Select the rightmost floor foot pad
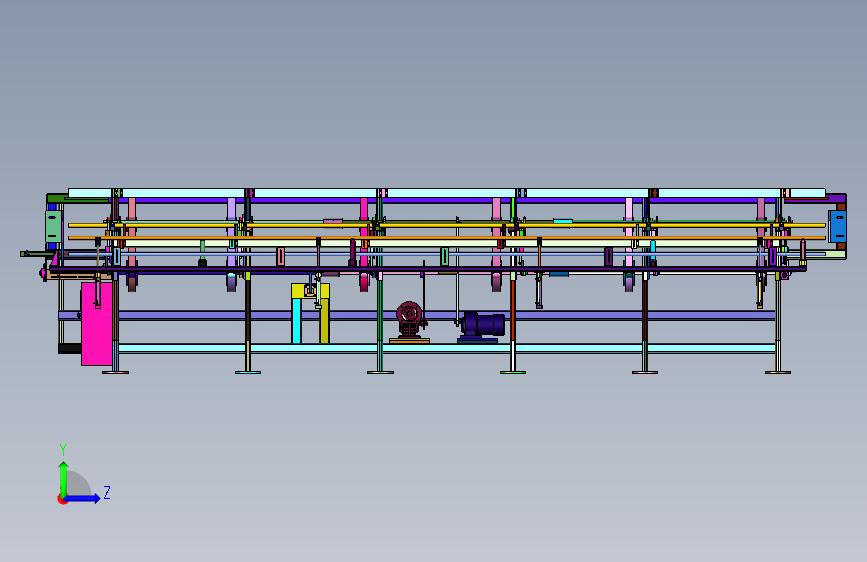Viewport: 867px width, 562px height. pyautogui.click(x=778, y=372)
